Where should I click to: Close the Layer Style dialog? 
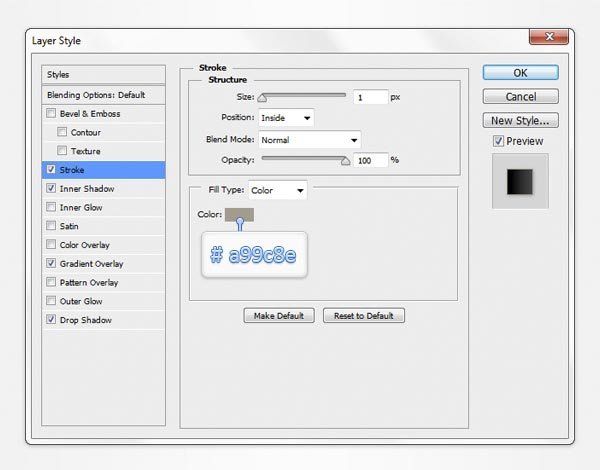(549, 37)
